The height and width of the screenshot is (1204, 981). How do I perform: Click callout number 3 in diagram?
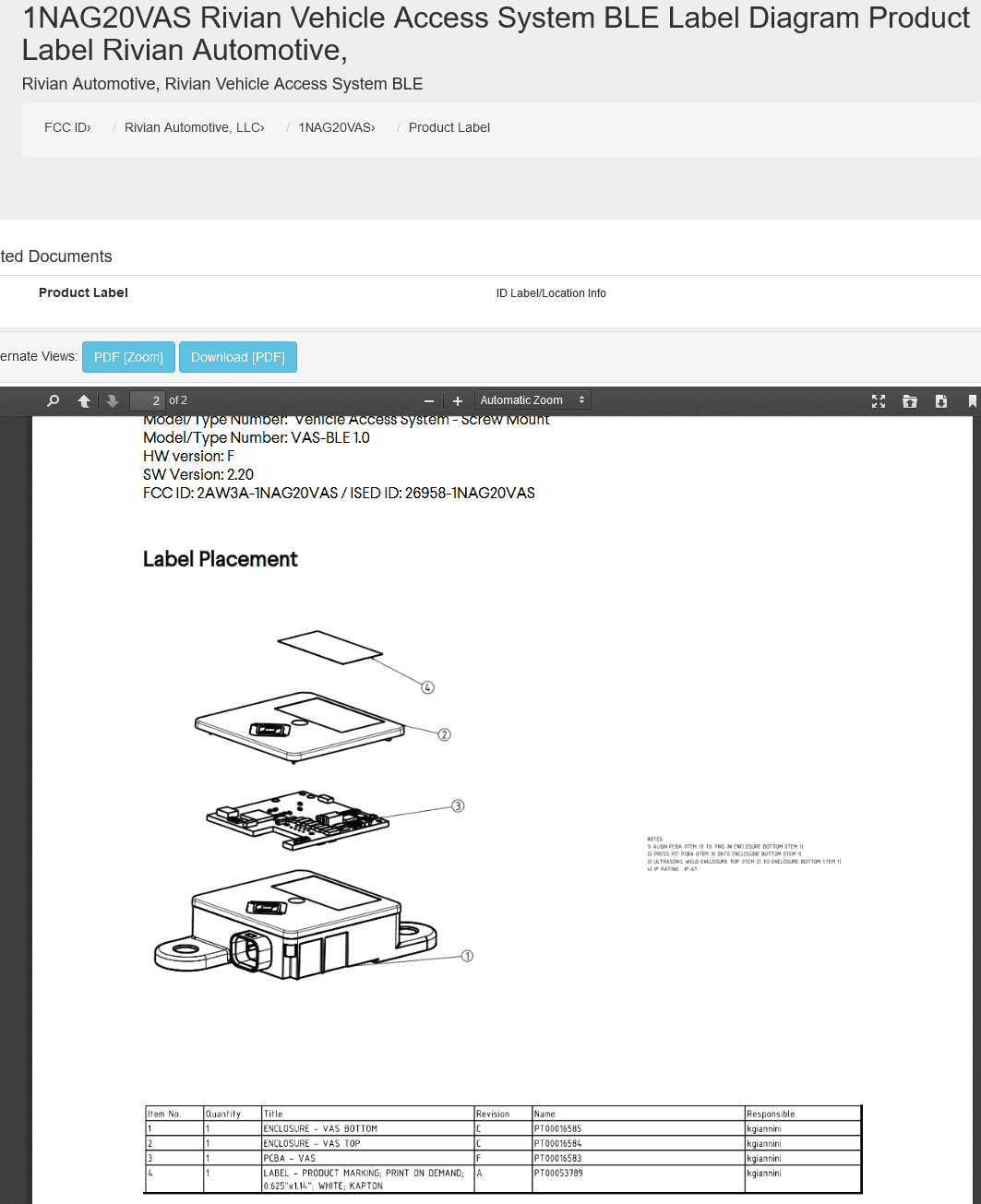tap(458, 805)
